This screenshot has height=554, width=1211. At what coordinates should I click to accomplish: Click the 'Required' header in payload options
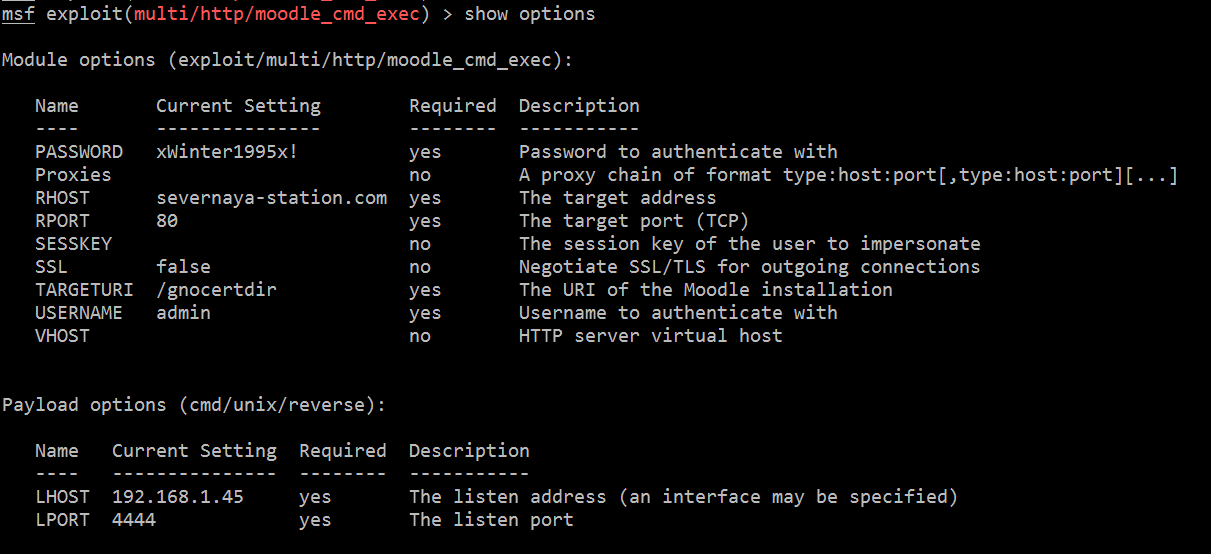click(x=342, y=451)
